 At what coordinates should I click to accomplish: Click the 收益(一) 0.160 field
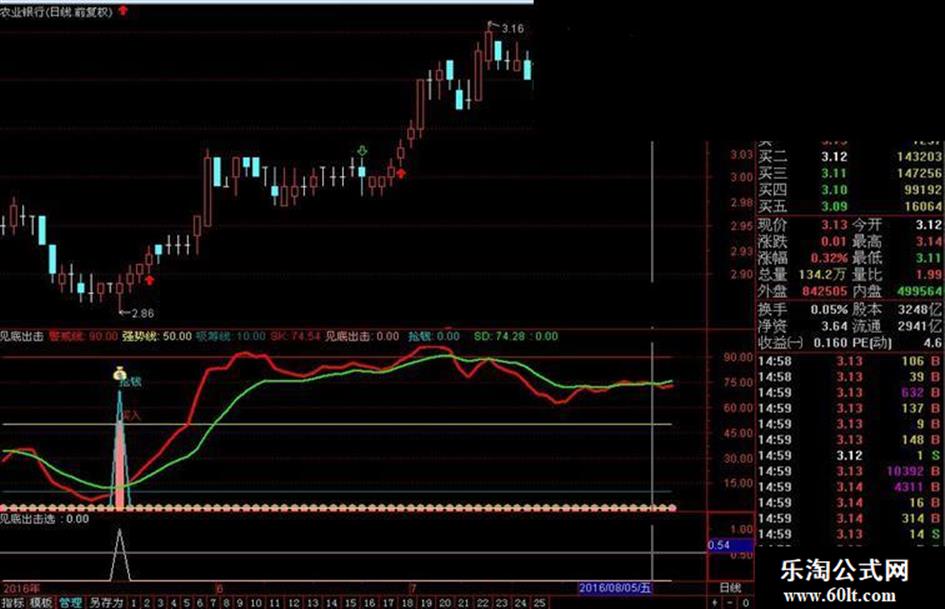coord(803,342)
